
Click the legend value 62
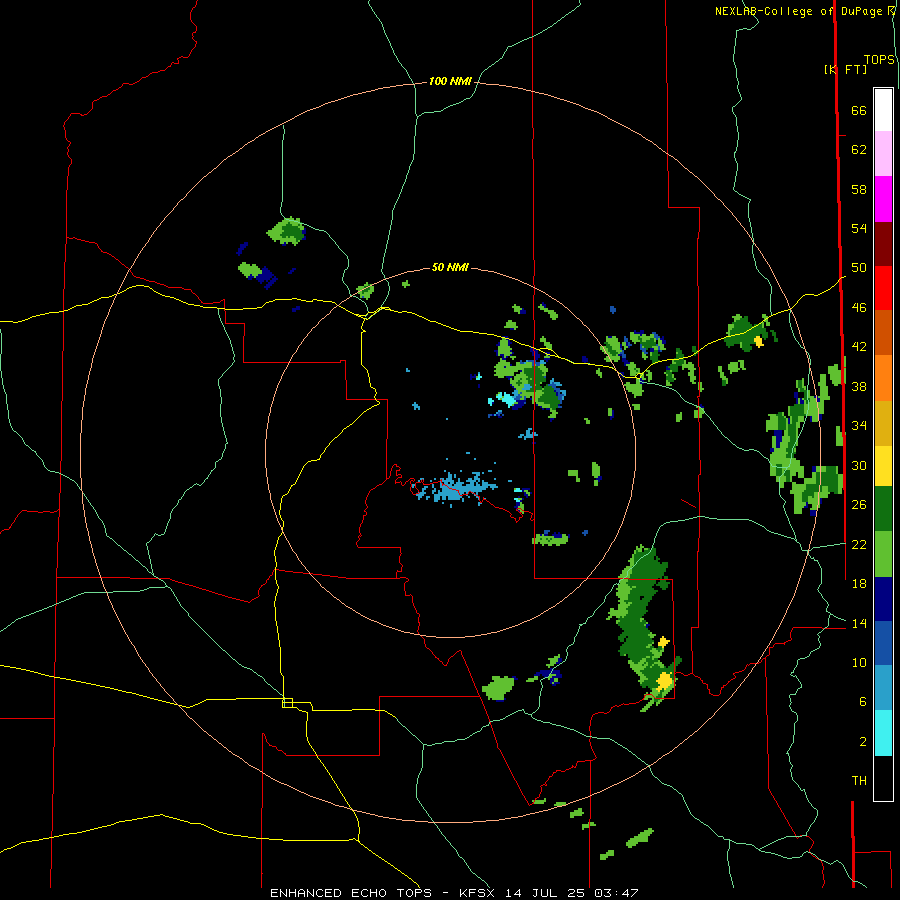(x=859, y=150)
